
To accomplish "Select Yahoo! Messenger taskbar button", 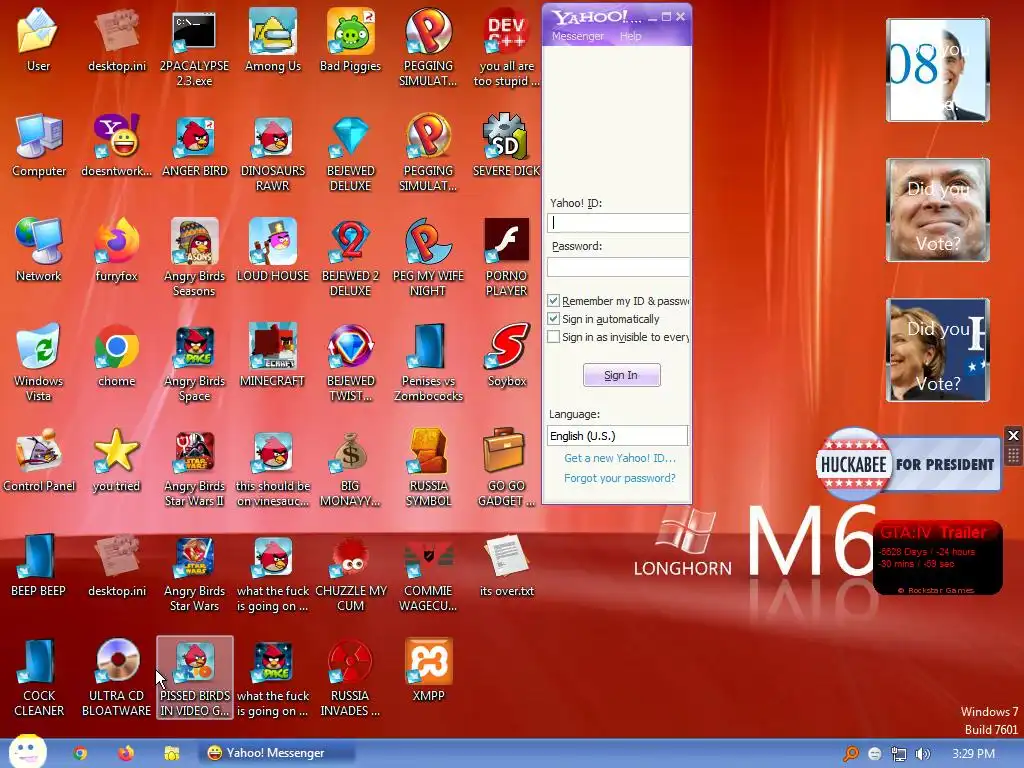I will coord(276,753).
